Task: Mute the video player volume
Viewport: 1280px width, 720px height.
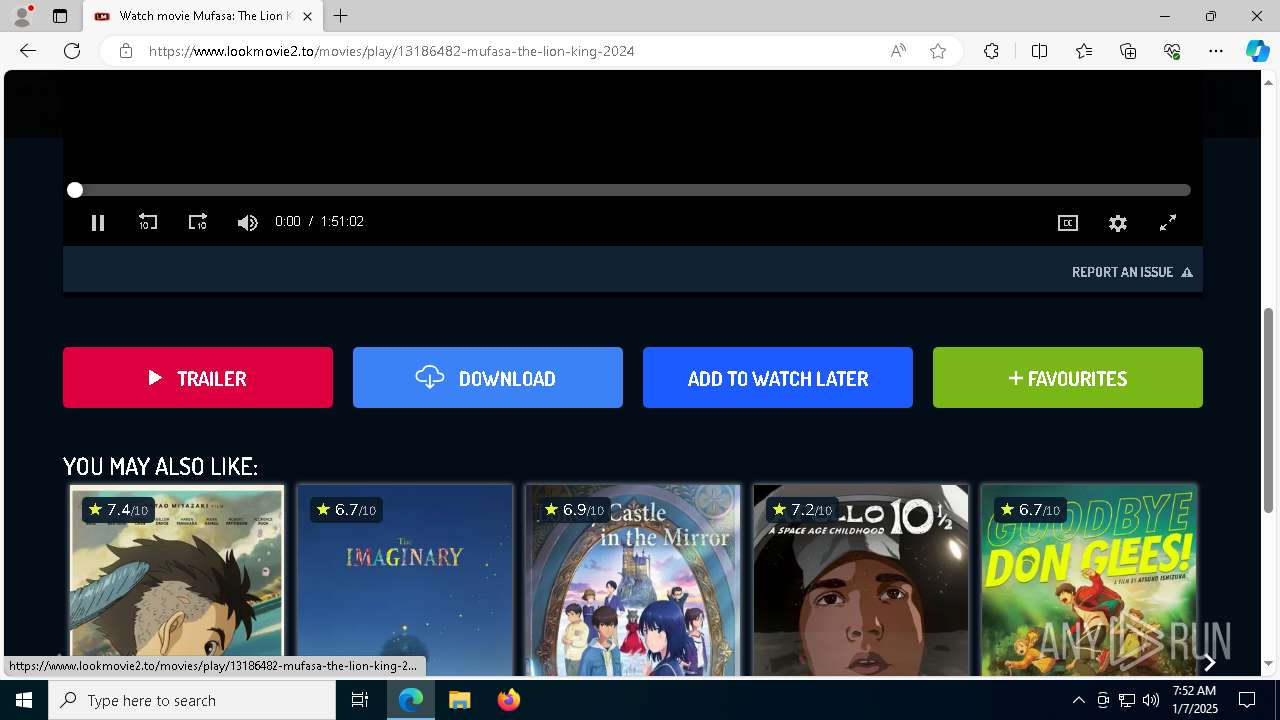Action: (x=247, y=222)
